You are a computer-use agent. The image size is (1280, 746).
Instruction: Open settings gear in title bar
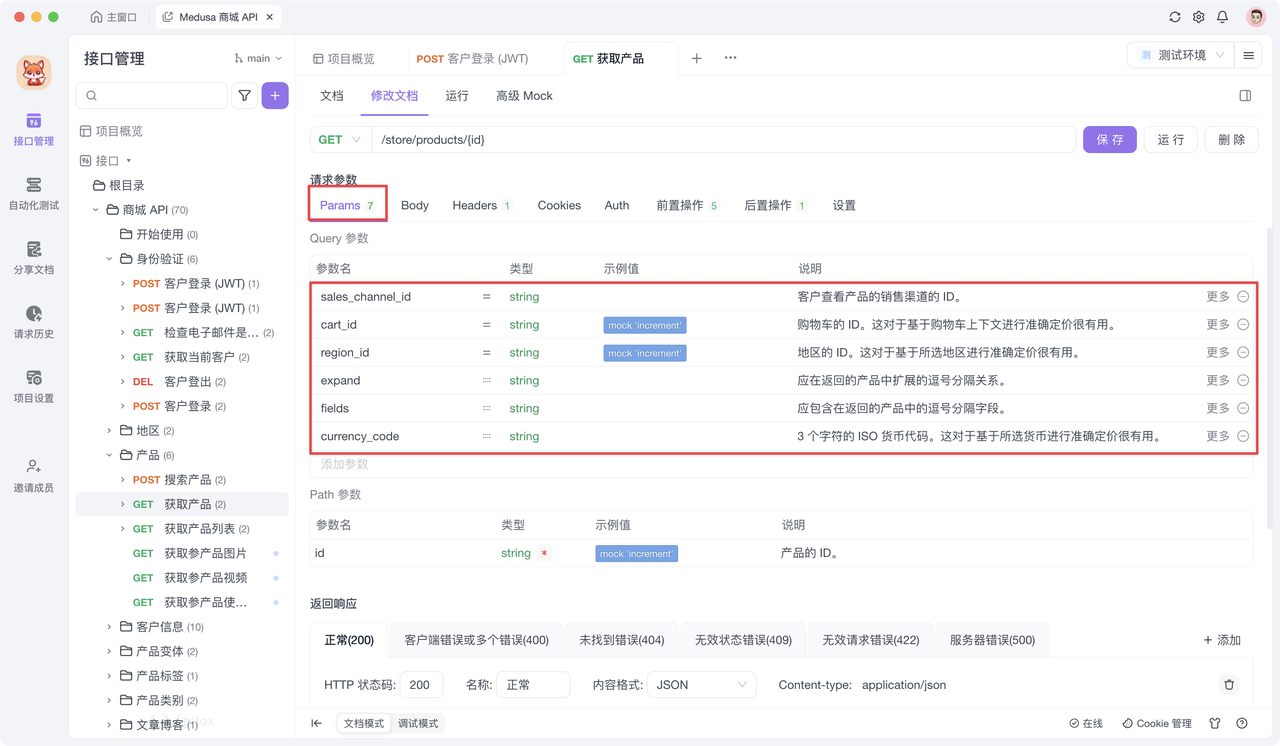pos(1199,17)
